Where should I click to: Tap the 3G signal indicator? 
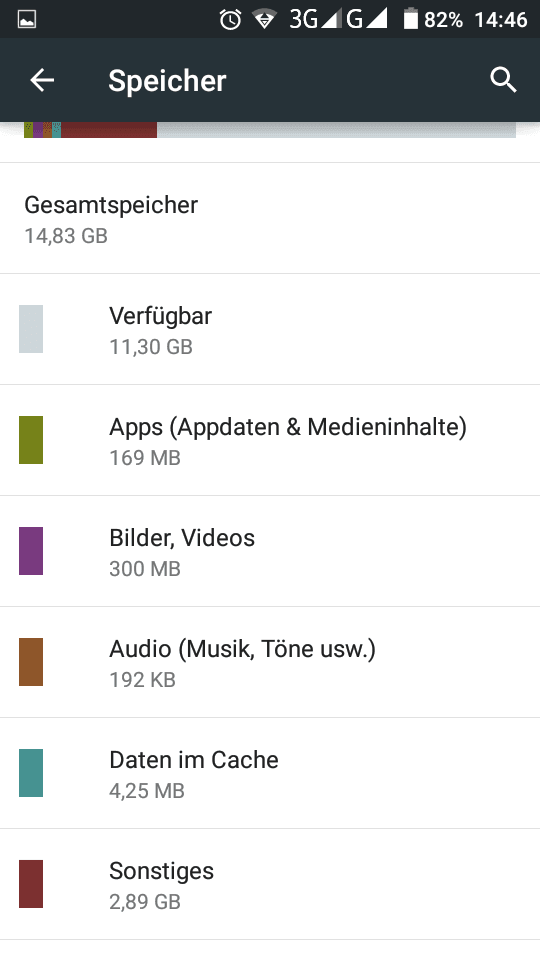[315, 19]
